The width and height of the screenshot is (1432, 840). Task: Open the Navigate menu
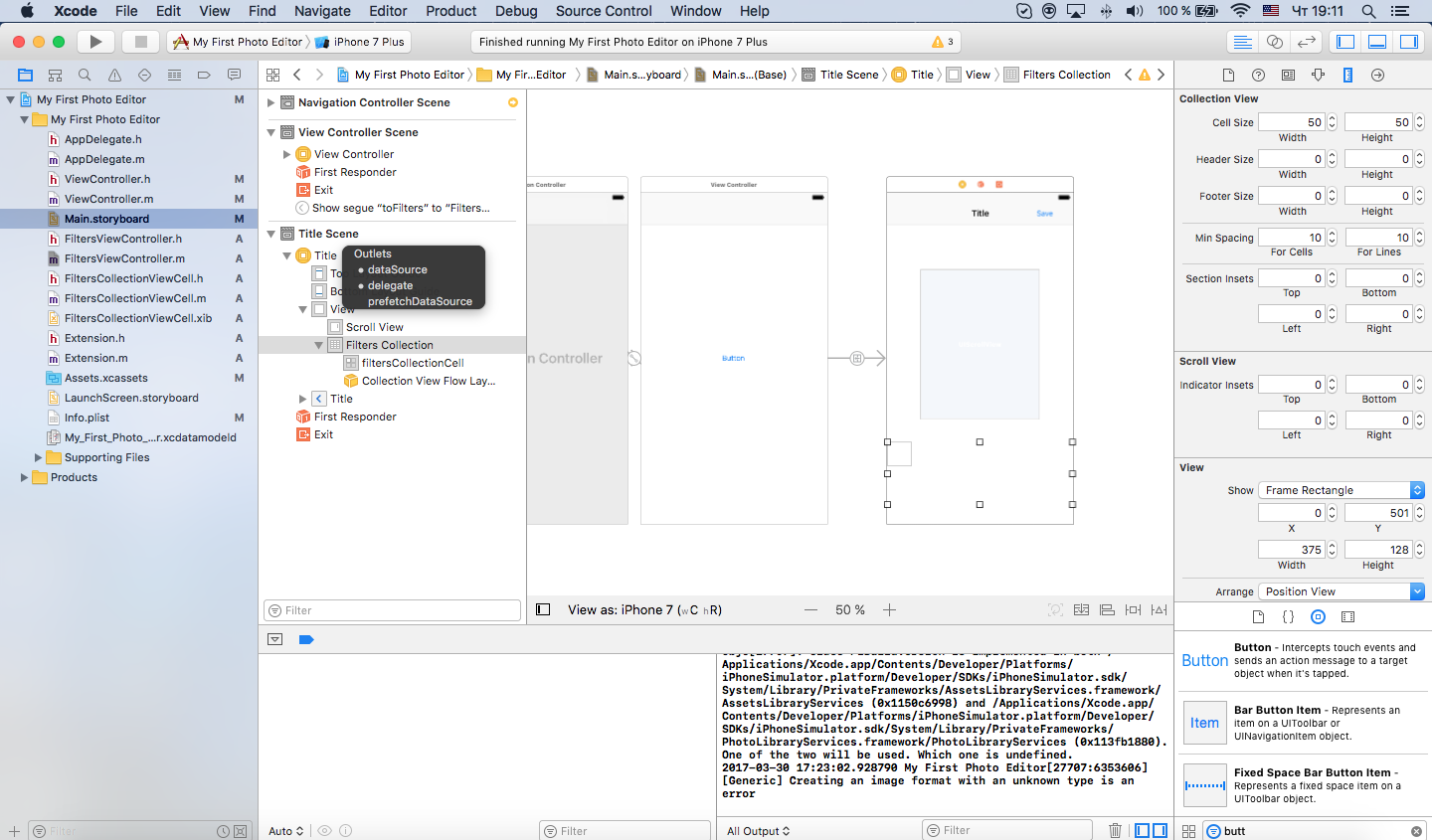[x=322, y=11]
